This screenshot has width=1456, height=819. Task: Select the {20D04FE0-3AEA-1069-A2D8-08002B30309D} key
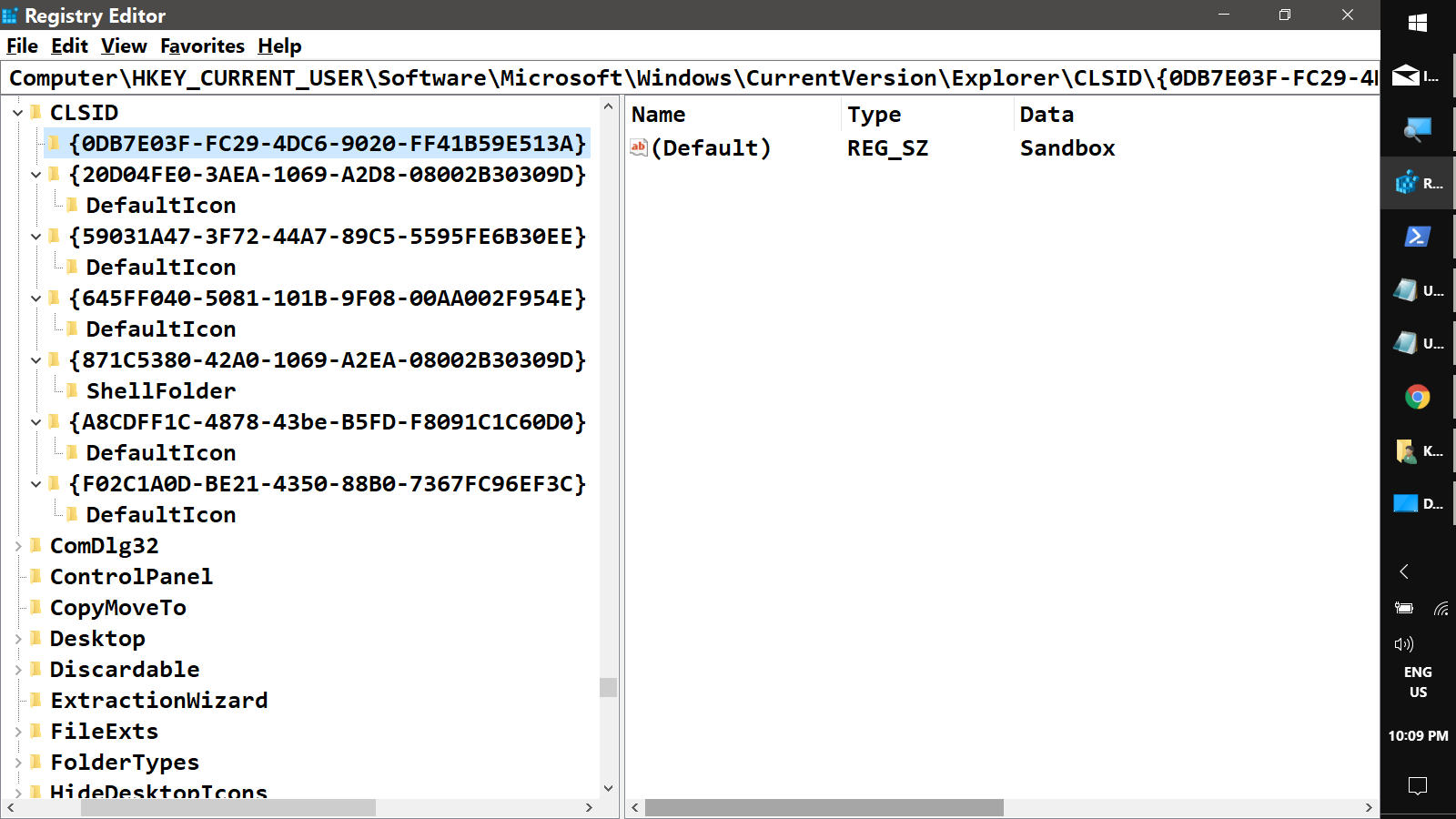pos(328,175)
